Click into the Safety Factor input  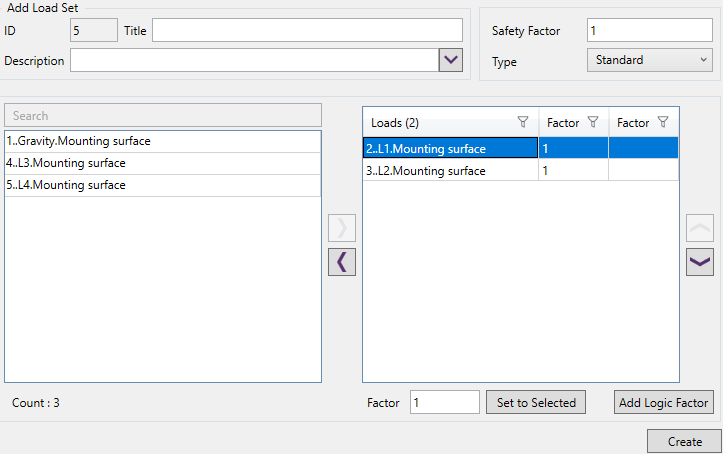(649, 31)
